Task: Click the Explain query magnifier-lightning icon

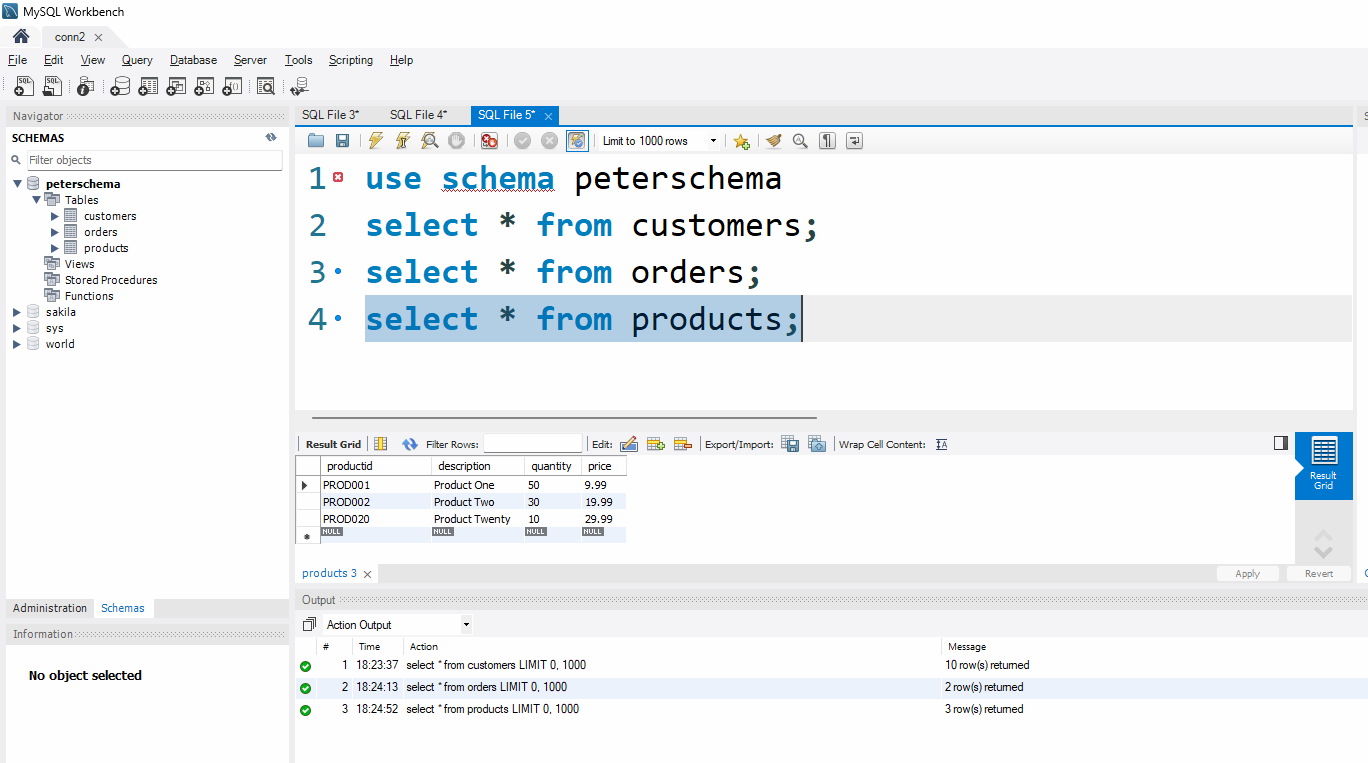Action: pos(430,141)
